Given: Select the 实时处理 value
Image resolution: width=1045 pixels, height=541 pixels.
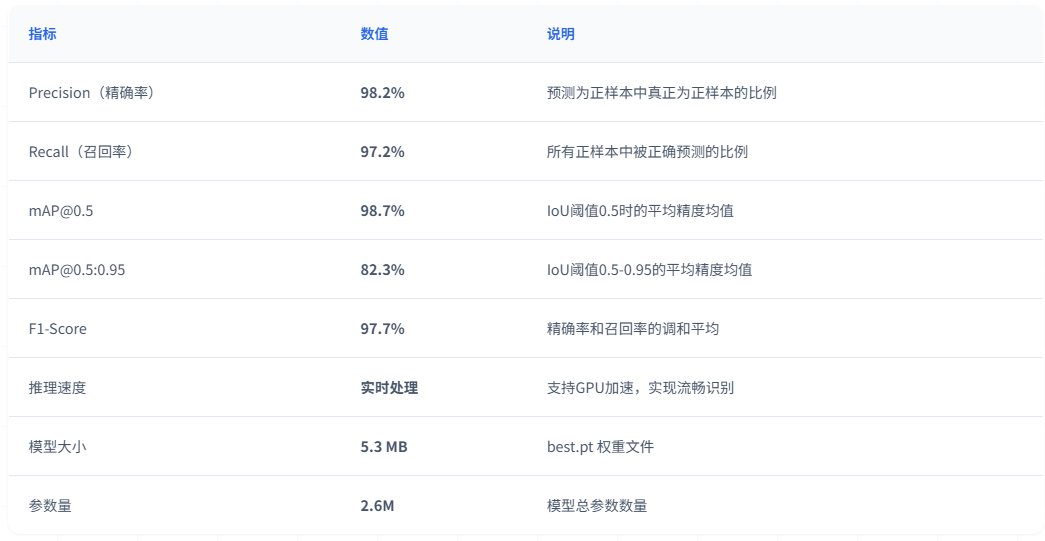Looking at the screenshot, I should [x=389, y=388].
